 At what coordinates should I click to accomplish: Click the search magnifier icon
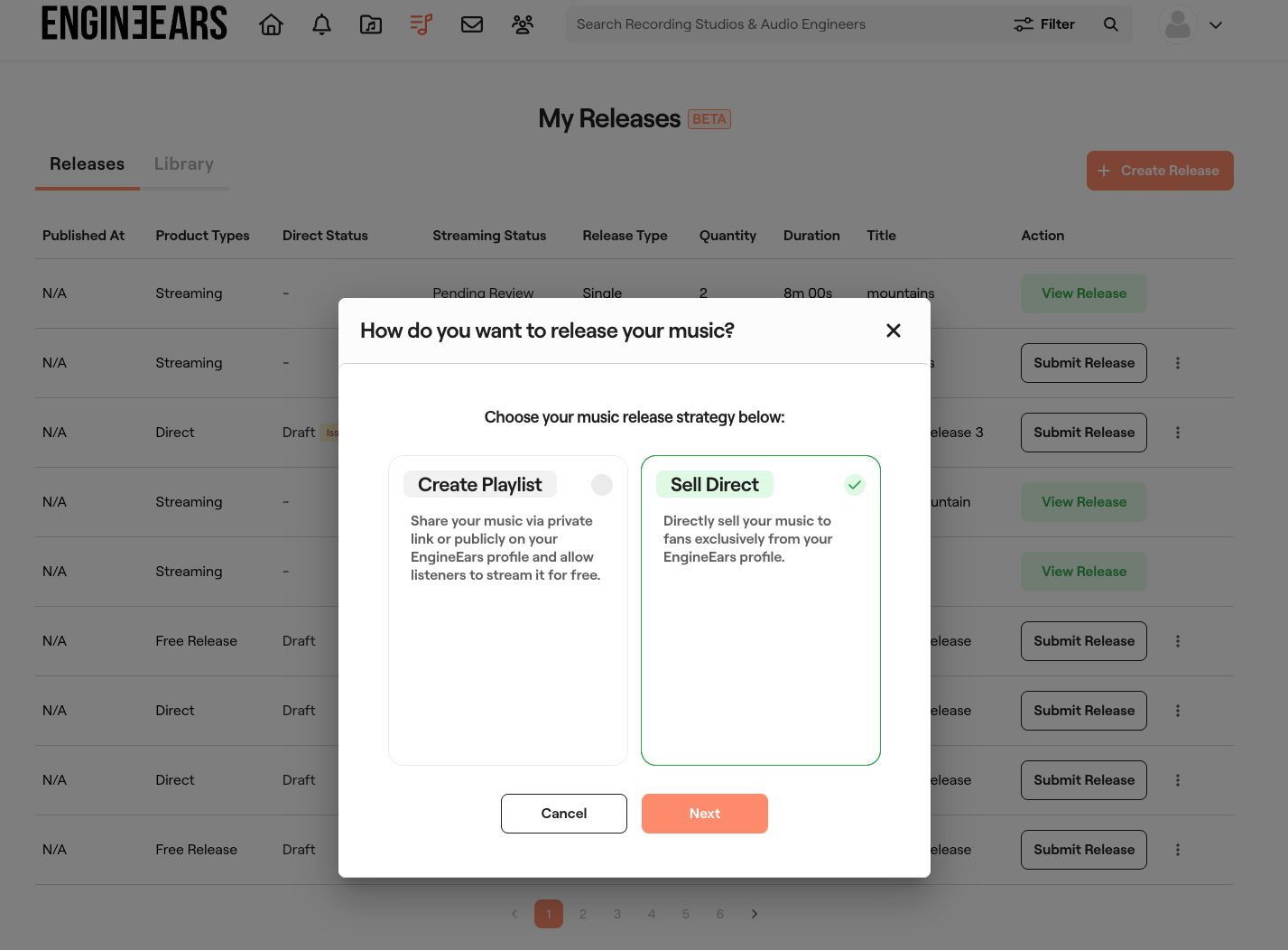point(1111,24)
